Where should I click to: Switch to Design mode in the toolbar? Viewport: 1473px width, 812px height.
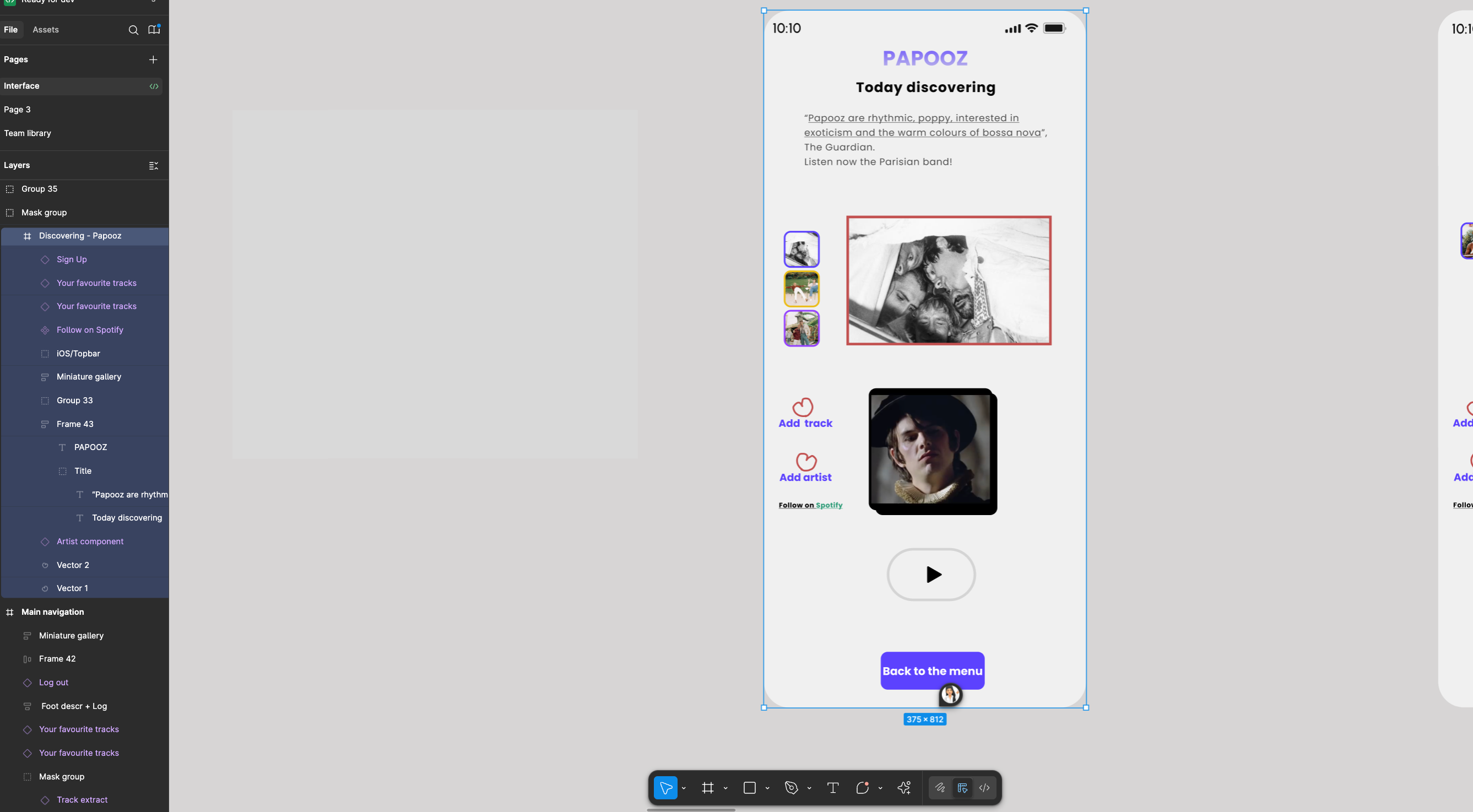point(962,788)
